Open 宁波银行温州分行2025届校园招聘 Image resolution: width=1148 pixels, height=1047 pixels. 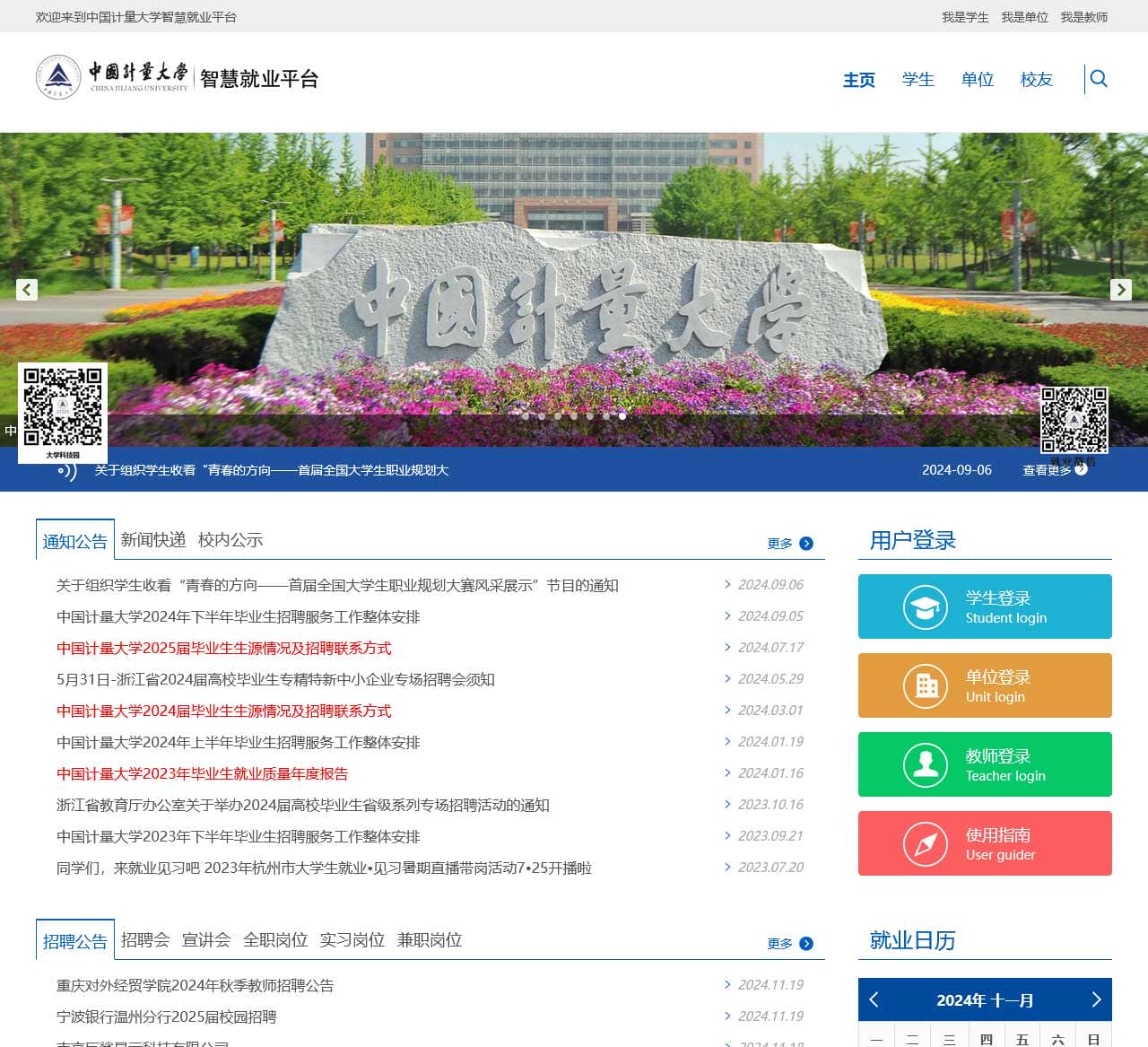(x=167, y=1016)
